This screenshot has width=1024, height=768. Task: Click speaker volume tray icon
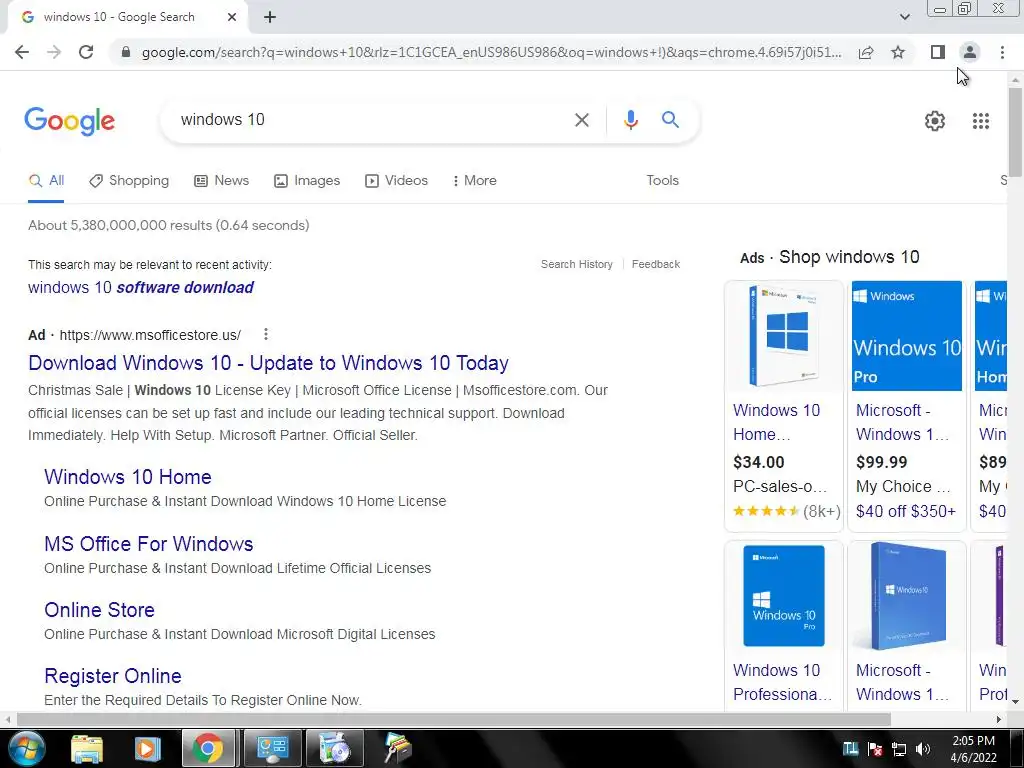pyautogui.click(x=923, y=749)
